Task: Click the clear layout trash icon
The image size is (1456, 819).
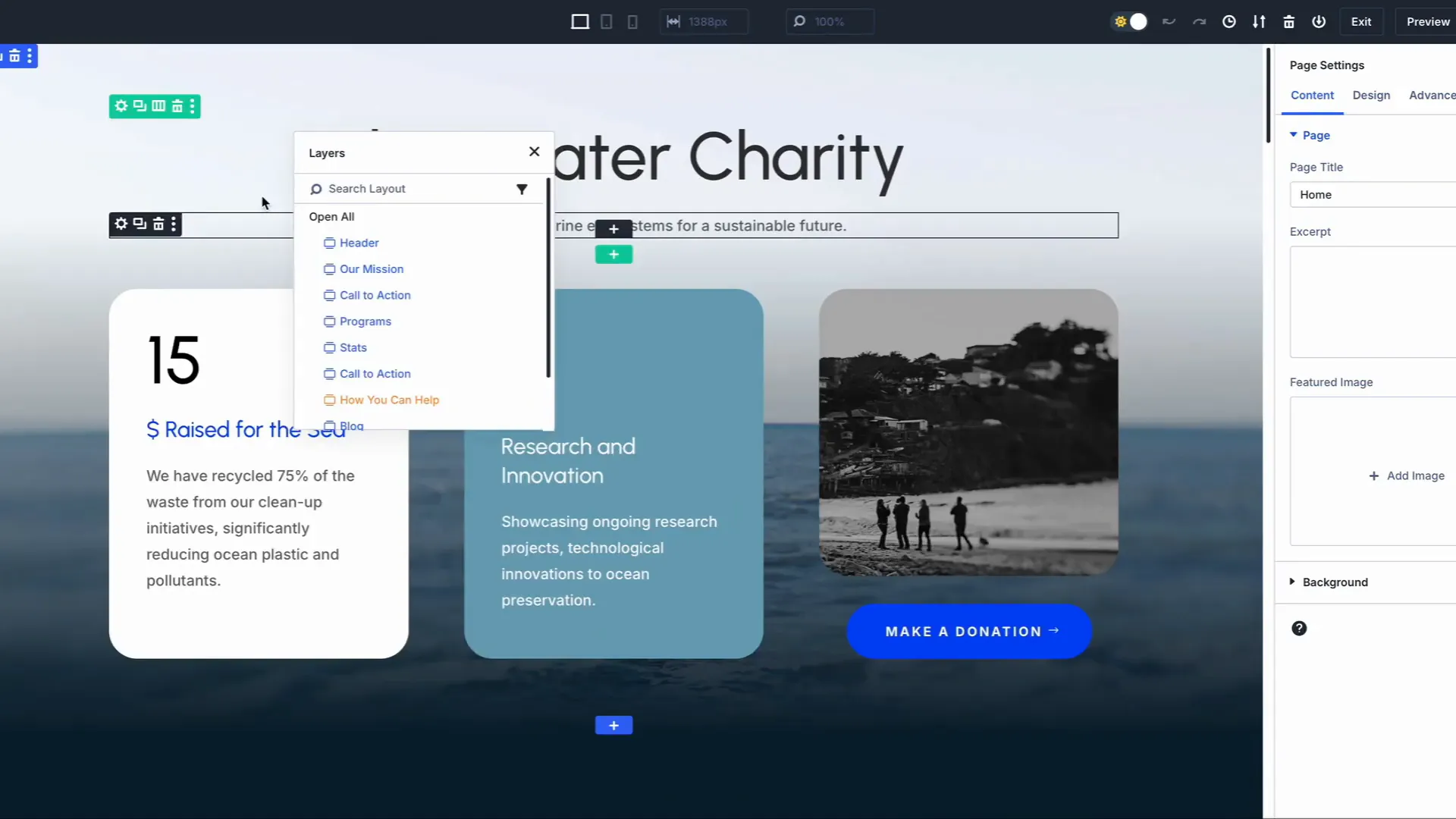Action: 1289,21
